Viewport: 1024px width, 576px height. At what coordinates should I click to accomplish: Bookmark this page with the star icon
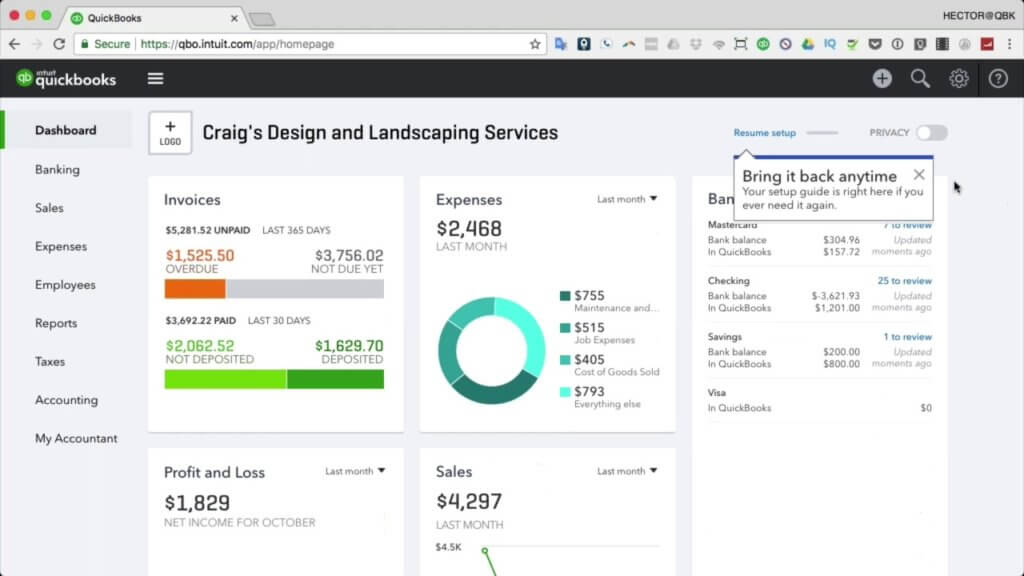535,44
